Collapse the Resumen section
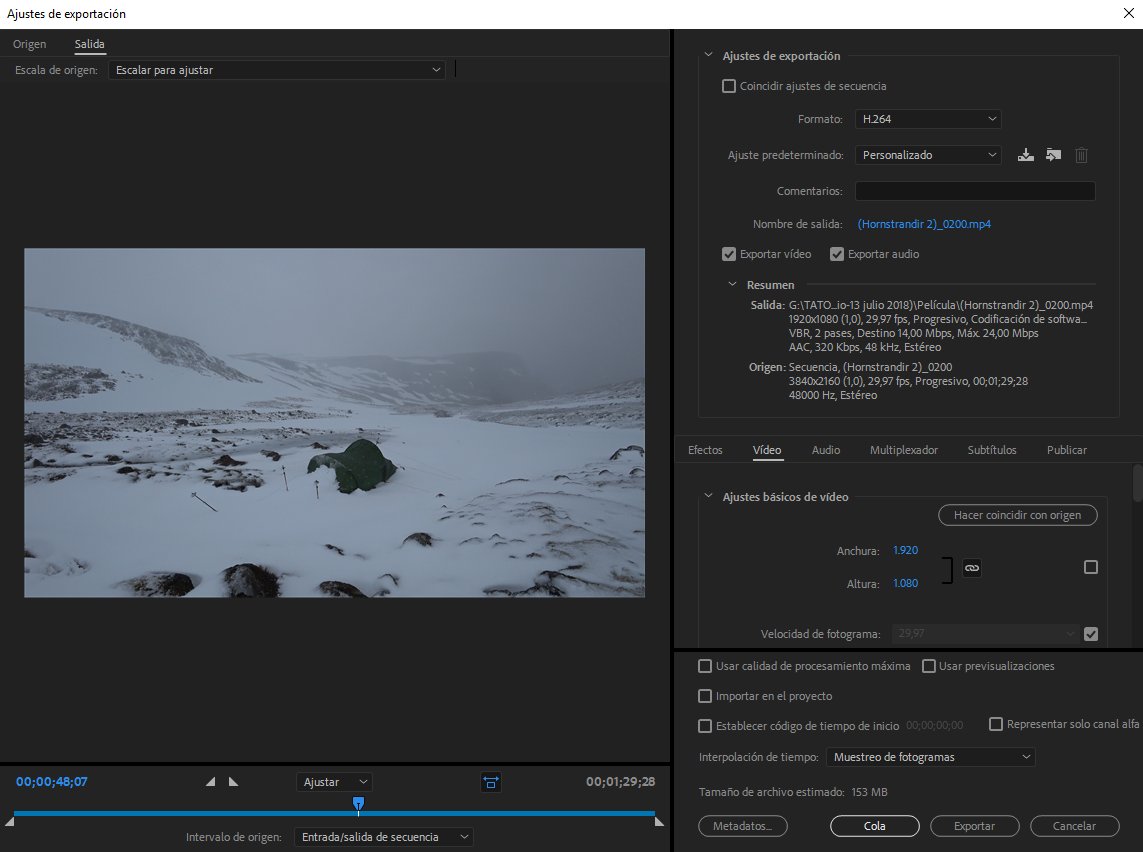 [733, 284]
